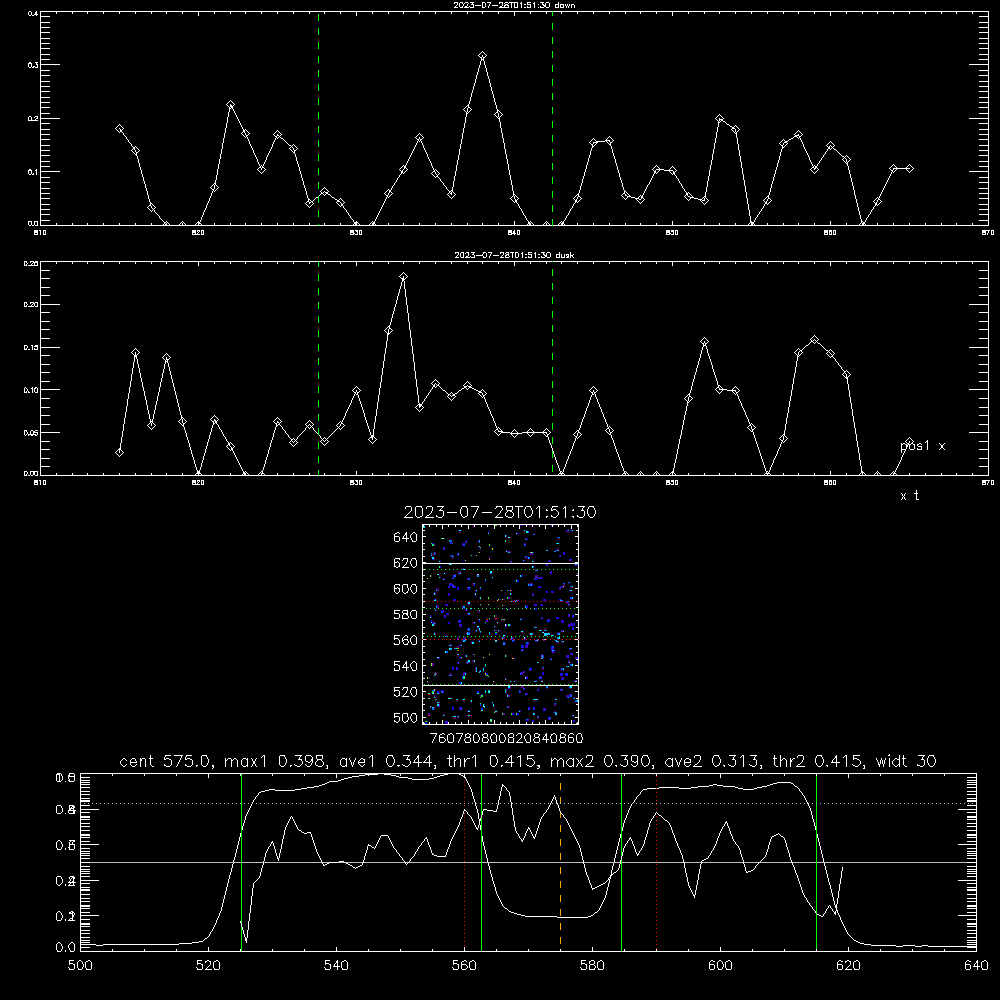This screenshot has height=1000, width=1000.
Task: Click the 500 y-axis label of center image
Action: tap(406, 717)
